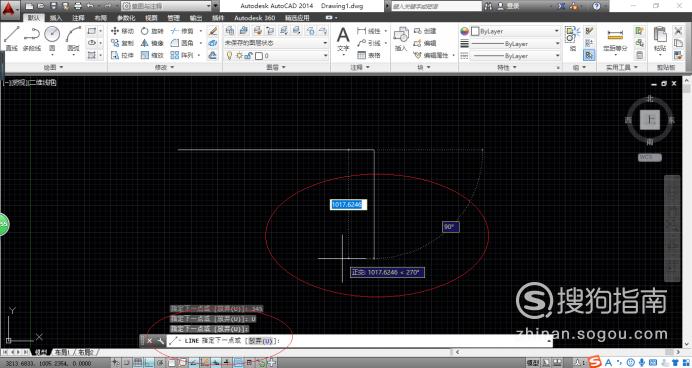Screen dimensions: 692x368
Task: Activate the Fillet (圆角) command
Action: tap(182, 43)
